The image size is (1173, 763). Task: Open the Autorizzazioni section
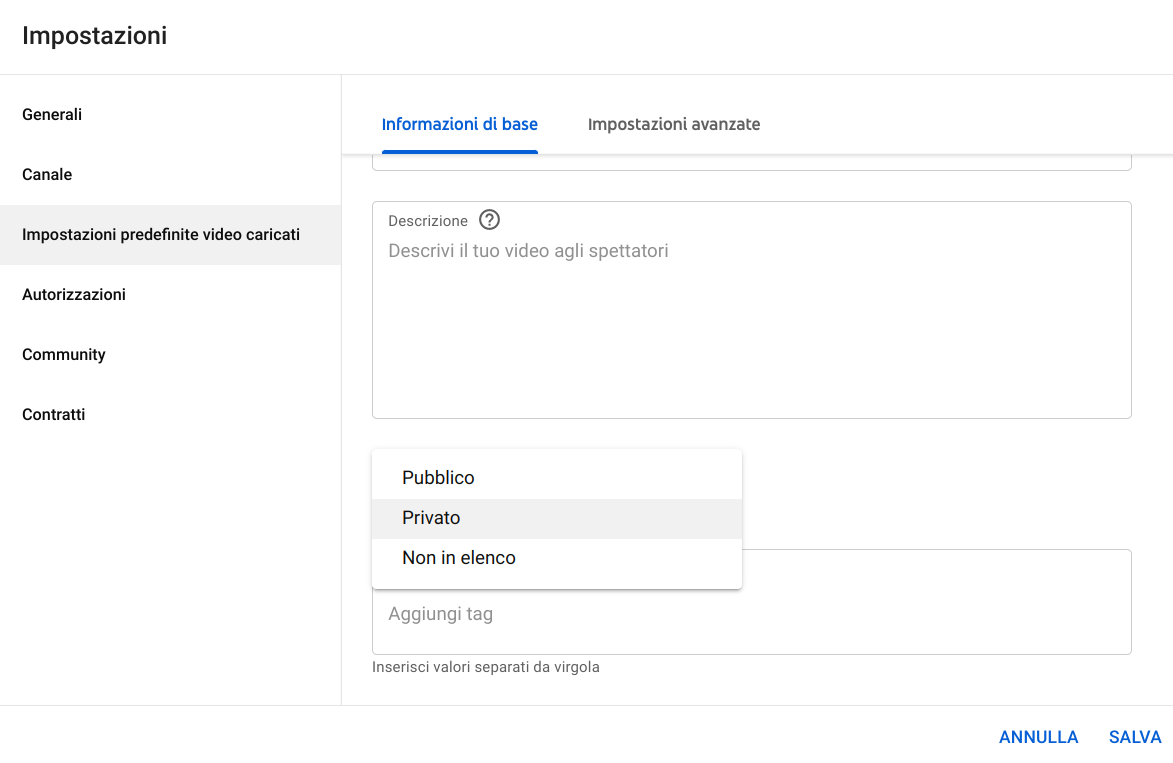pos(74,295)
